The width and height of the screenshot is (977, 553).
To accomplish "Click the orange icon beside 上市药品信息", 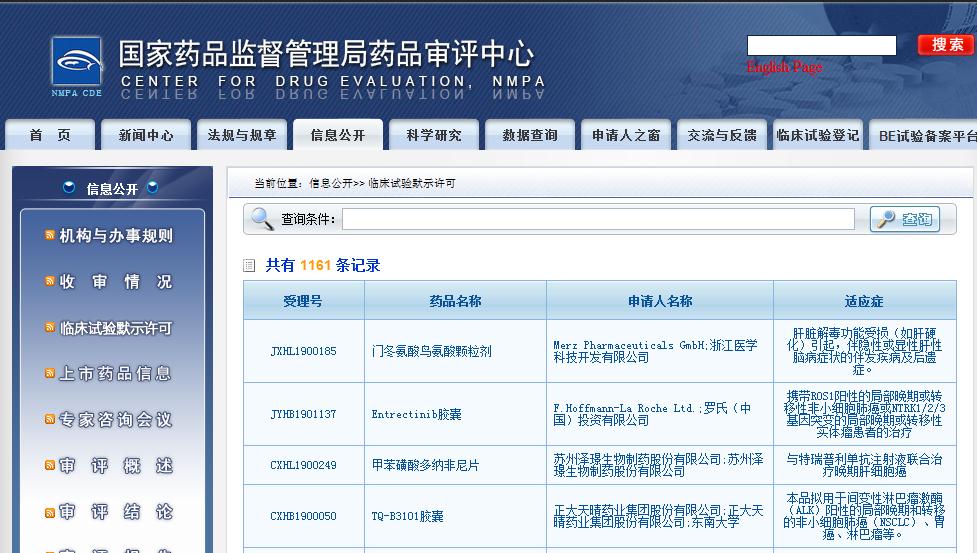I will click(50, 373).
